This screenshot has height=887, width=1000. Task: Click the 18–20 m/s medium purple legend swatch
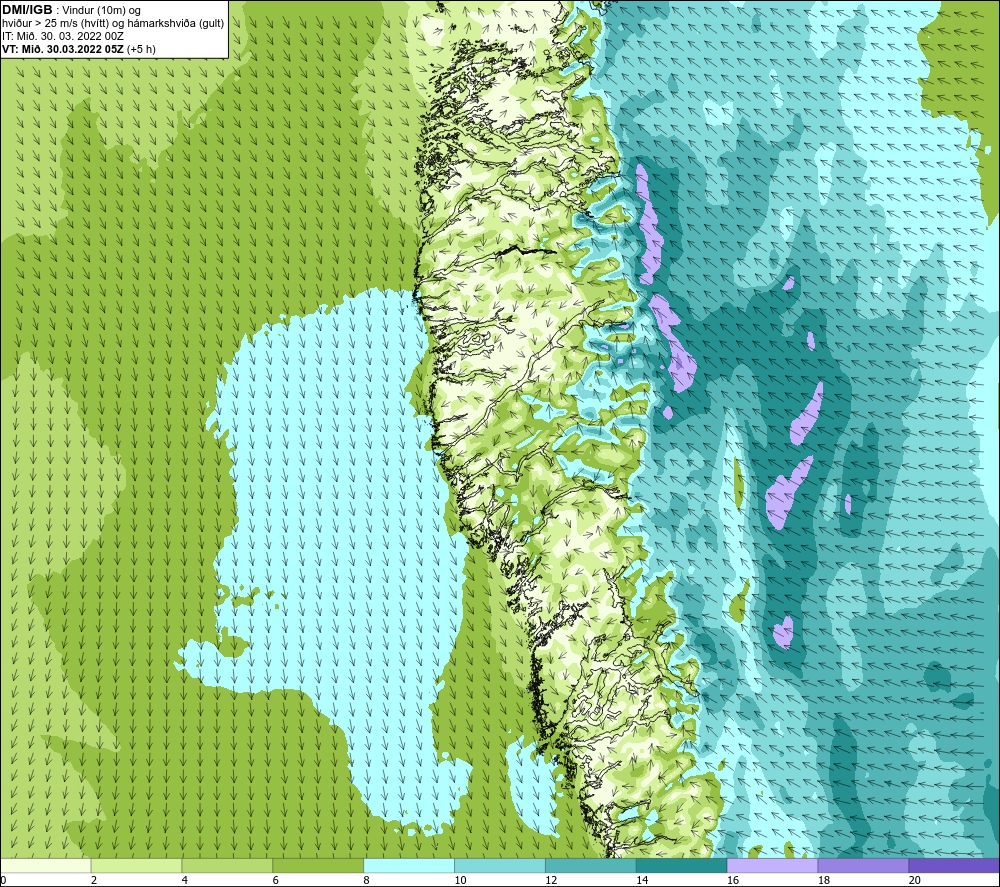click(x=863, y=865)
